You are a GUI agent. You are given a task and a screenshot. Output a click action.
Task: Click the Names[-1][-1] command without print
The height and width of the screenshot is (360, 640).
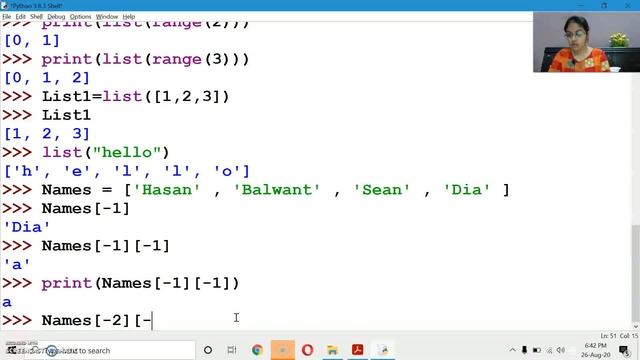click(x=86, y=246)
